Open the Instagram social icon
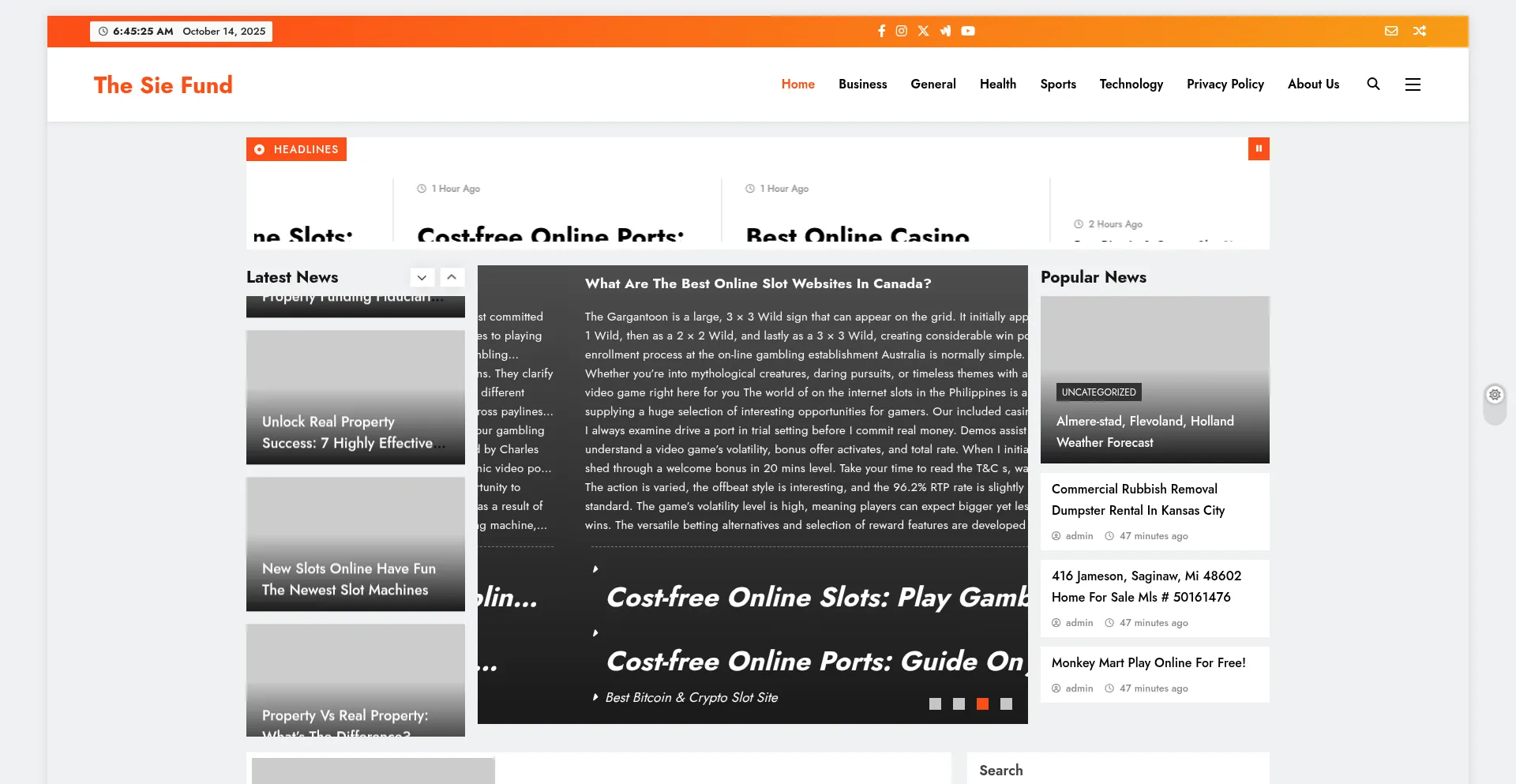The image size is (1516, 784). [x=901, y=31]
